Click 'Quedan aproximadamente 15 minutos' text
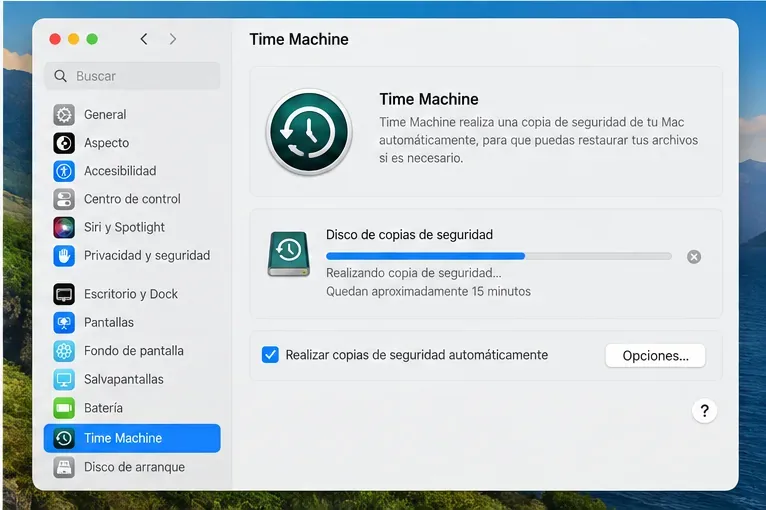Viewport: 766px width, 510px height. tap(428, 292)
